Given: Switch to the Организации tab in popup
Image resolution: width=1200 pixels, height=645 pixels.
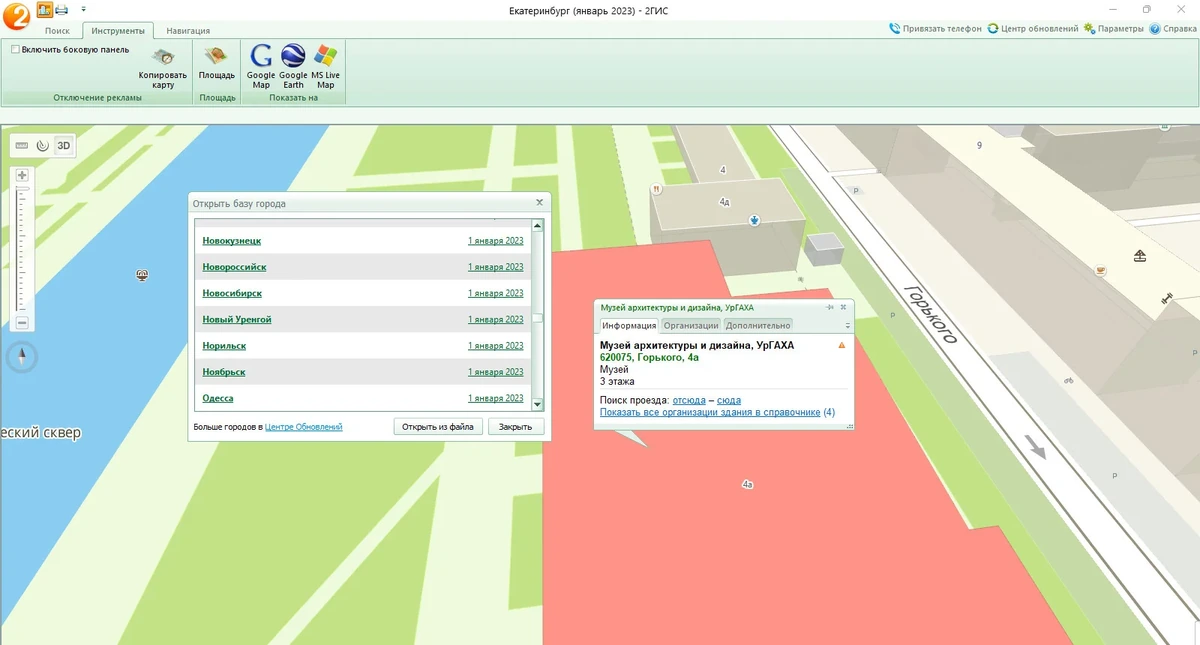Looking at the screenshot, I should (x=691, y=325).
